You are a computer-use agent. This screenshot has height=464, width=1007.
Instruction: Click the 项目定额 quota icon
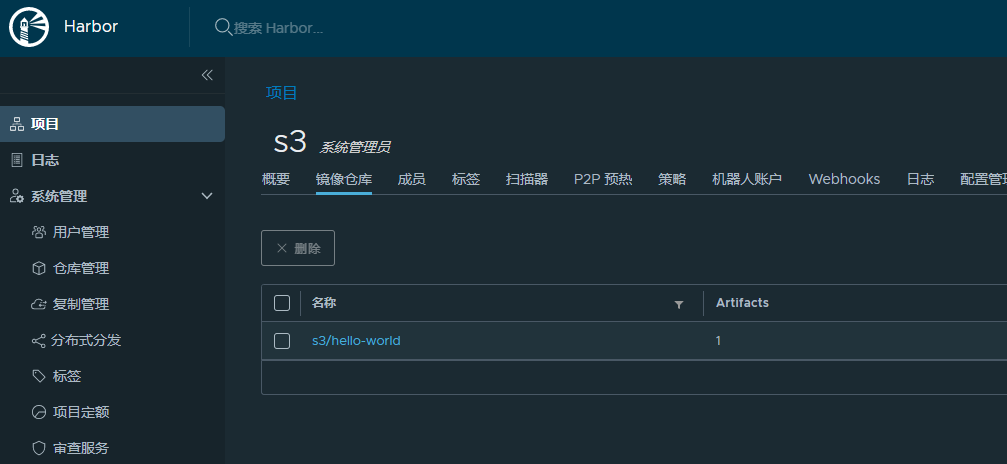pos(39,412)
